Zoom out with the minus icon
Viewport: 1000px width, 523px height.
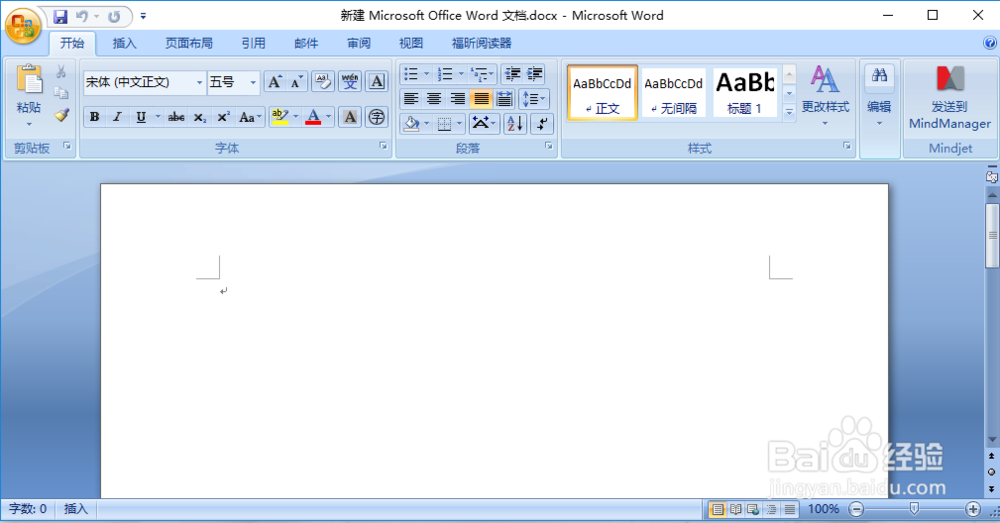[857, 509]
